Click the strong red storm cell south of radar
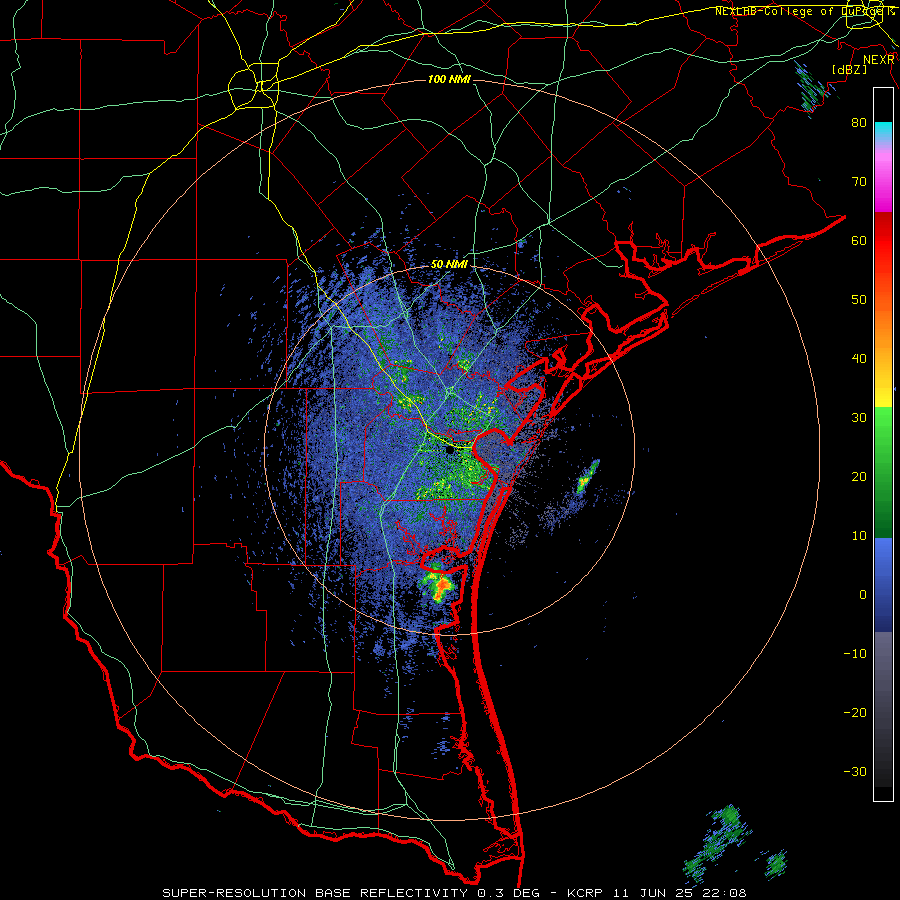 (x=441, y=586)
